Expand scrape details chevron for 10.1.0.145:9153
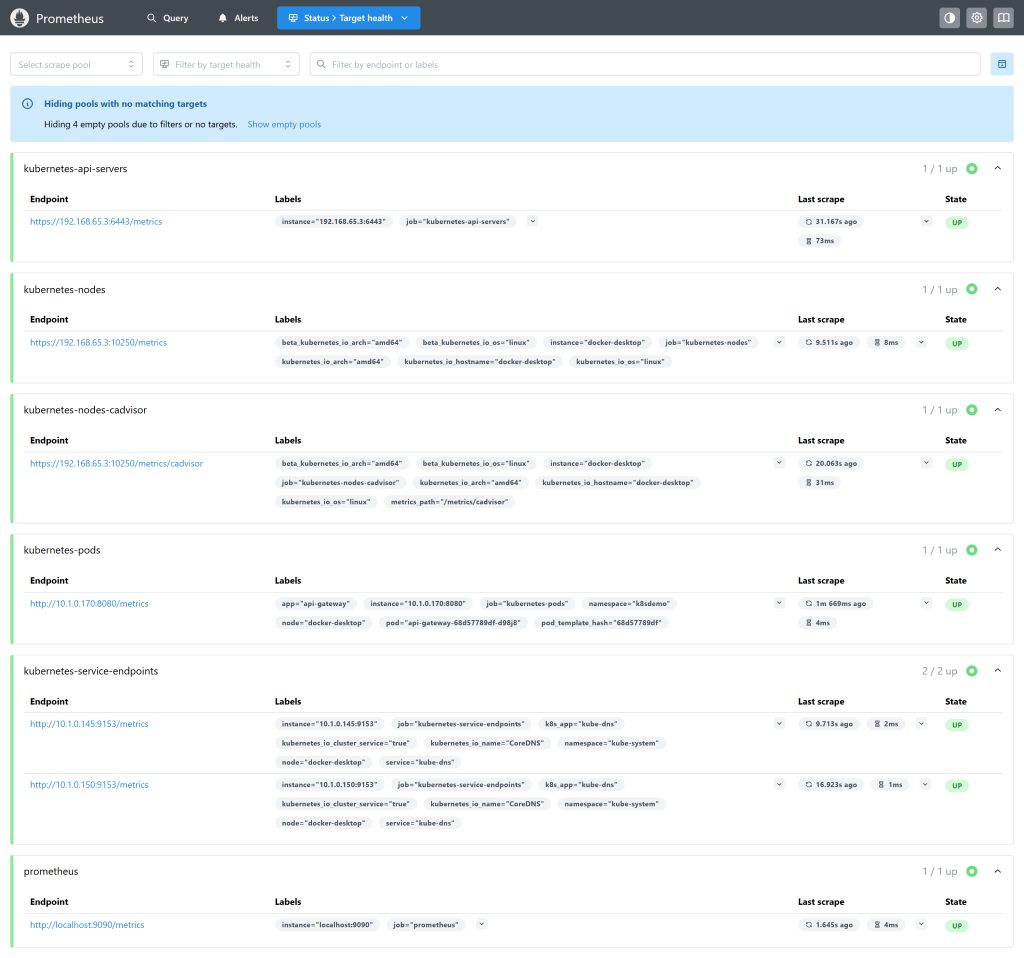Image resolution: width=1024 pixels, height=958 pixels. 921,724
